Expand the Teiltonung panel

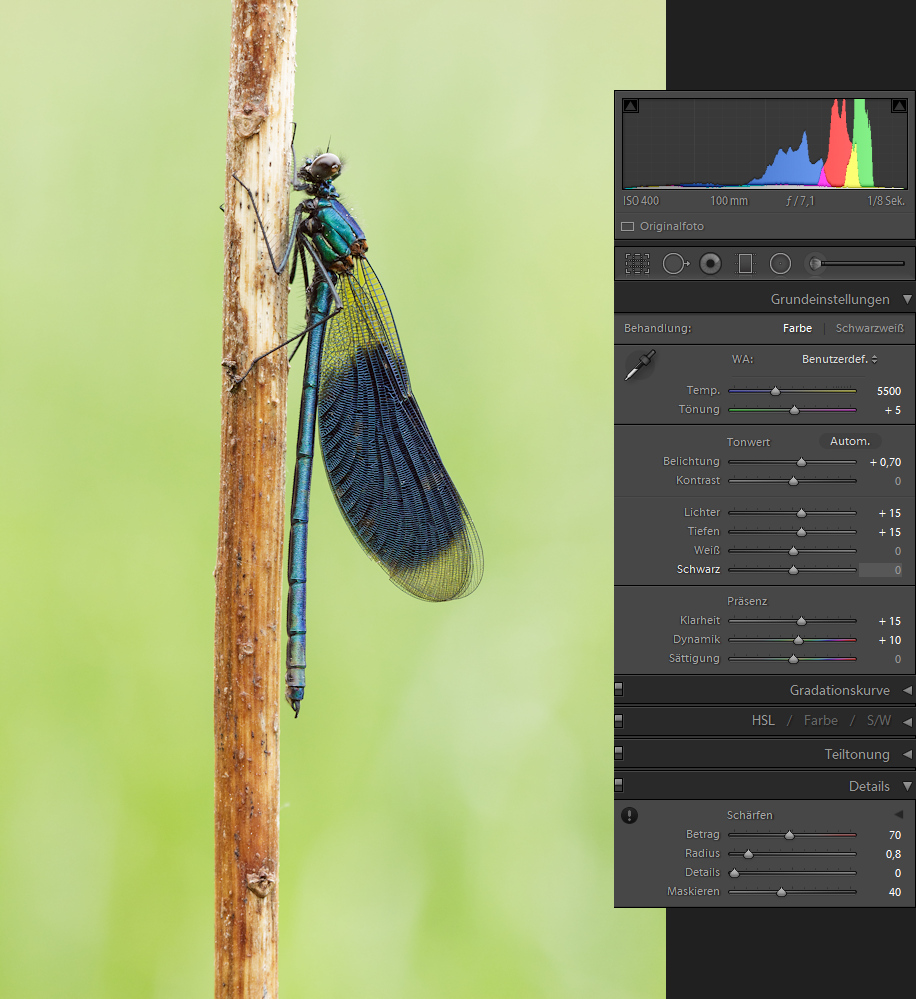tap(907, 754)
